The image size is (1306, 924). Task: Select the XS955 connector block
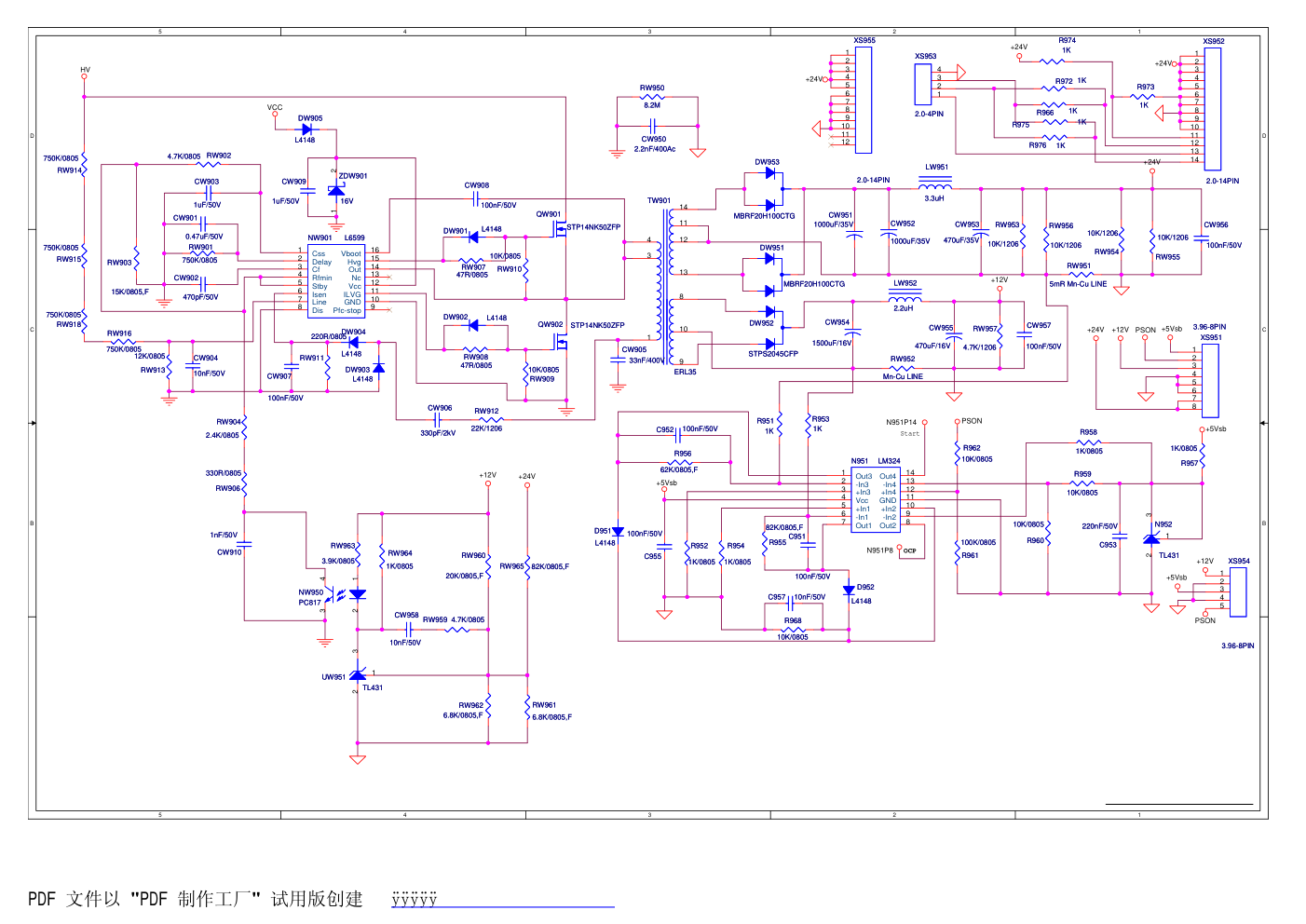click(864, 100)
